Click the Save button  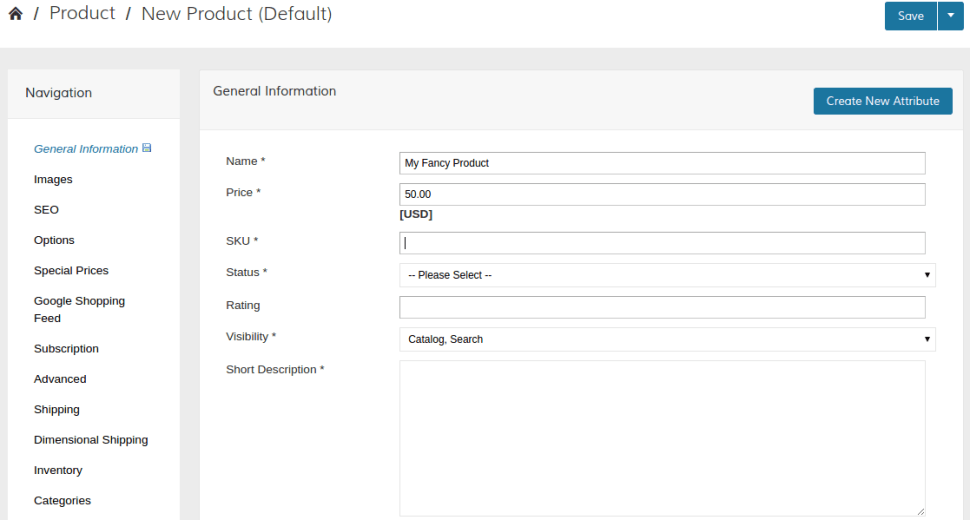point(911,16)
